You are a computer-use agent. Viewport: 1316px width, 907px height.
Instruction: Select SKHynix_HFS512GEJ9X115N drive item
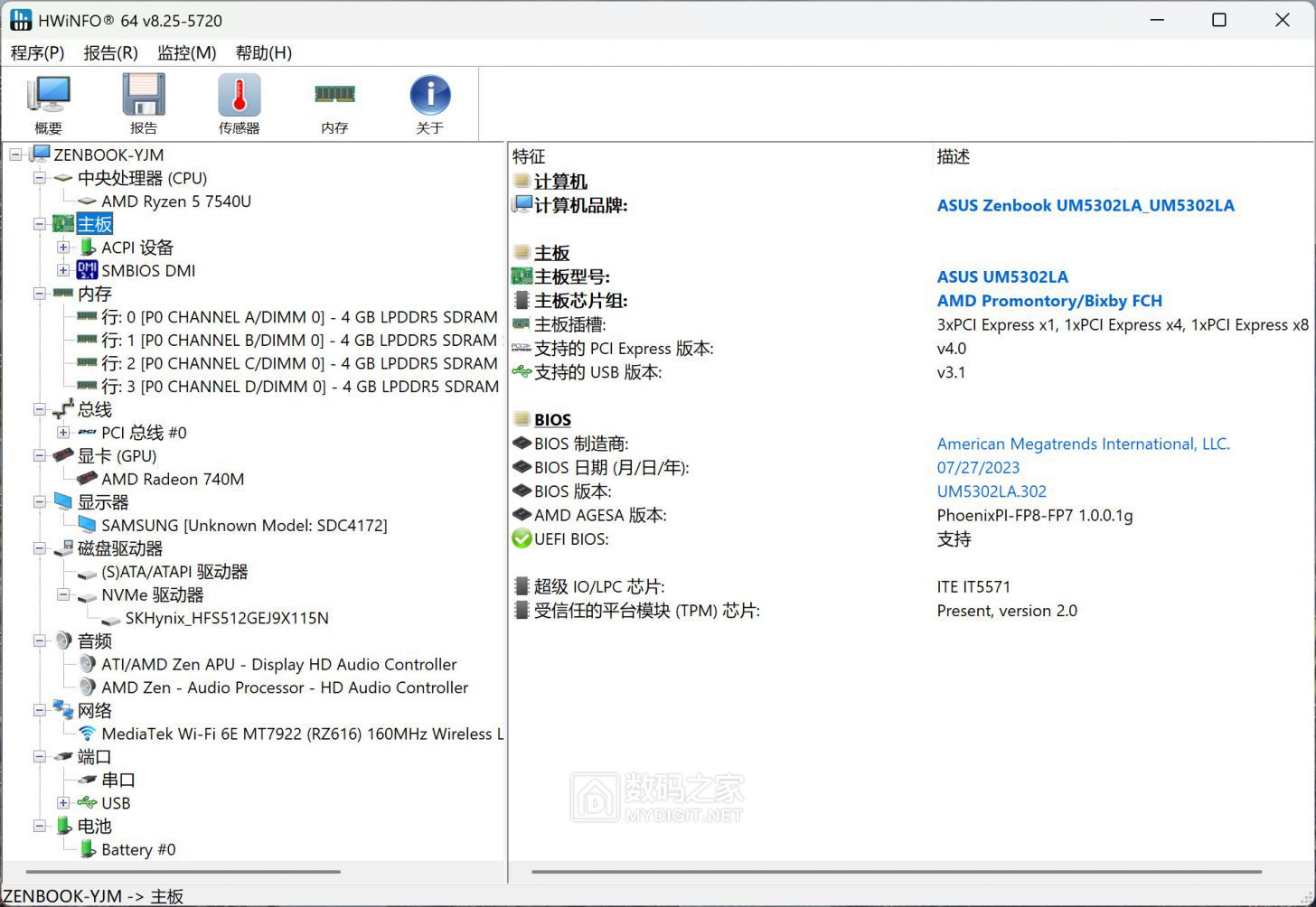coord(227,618)
